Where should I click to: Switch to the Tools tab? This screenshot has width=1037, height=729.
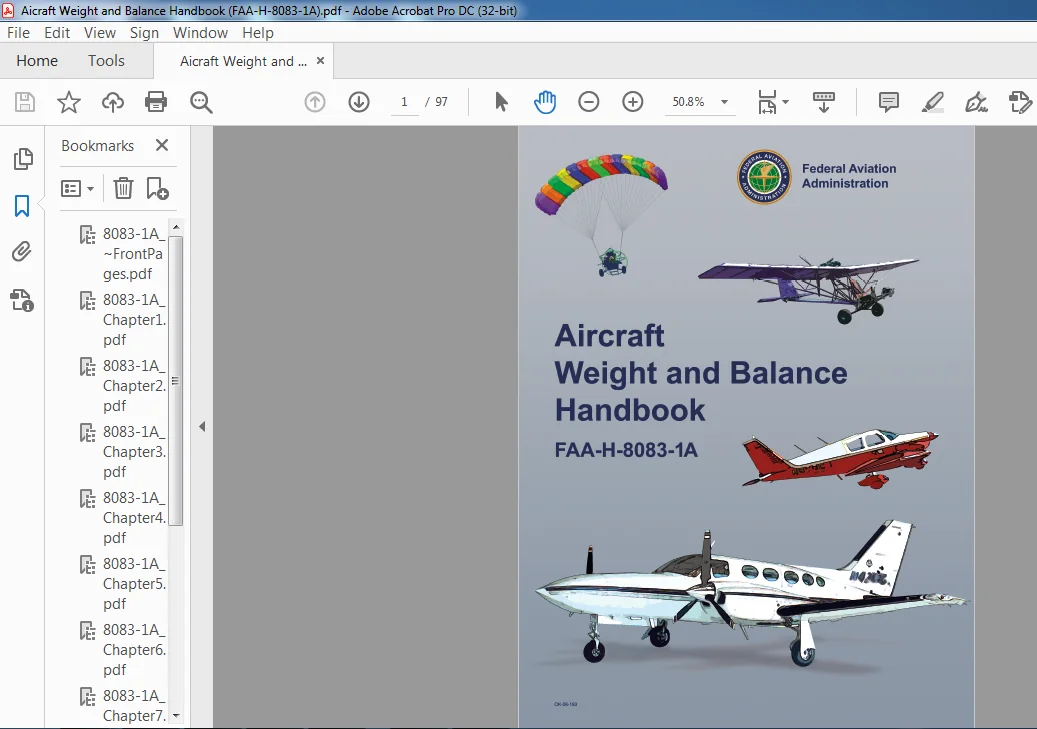(106, 61)
